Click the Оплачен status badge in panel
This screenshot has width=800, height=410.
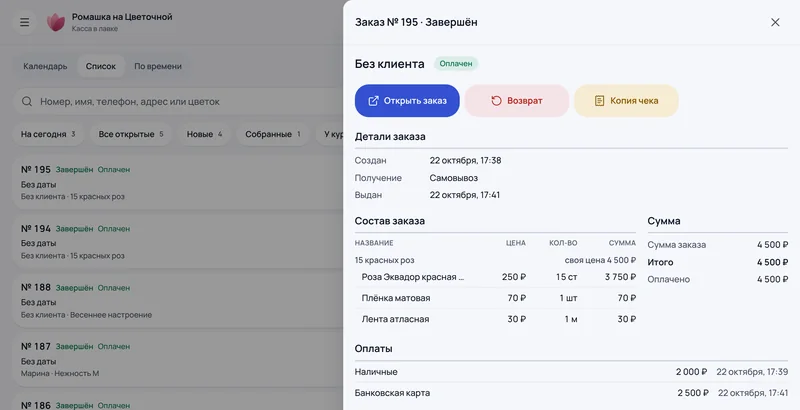(x=456, y=64)
